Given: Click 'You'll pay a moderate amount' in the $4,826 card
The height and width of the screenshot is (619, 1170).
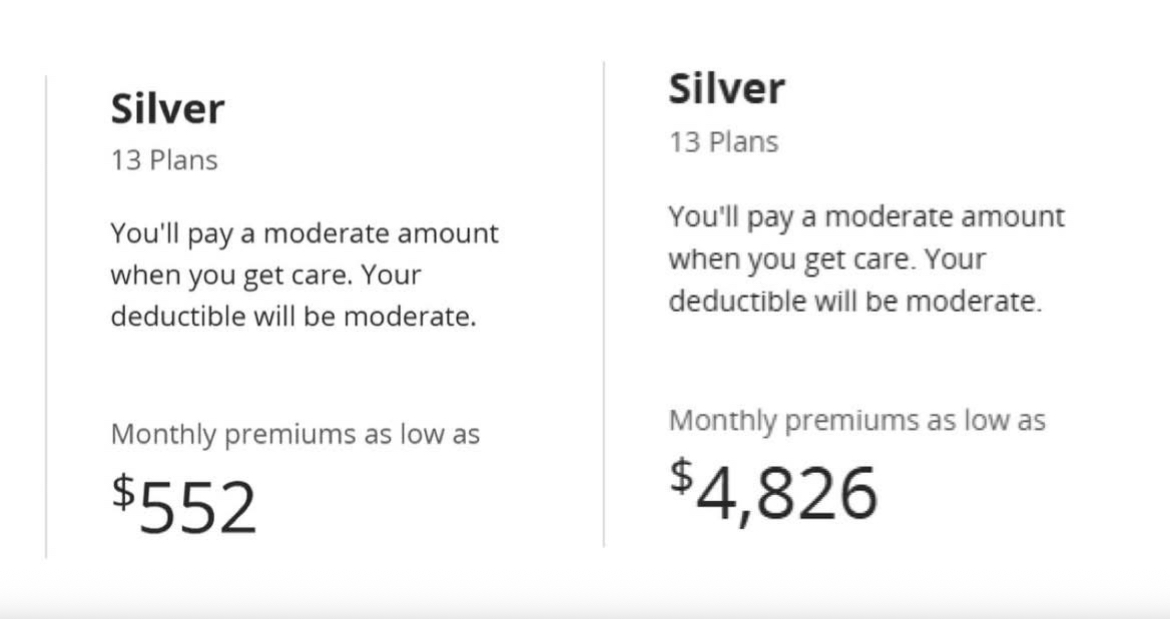Looking at the screenshot, I should 866,217.
